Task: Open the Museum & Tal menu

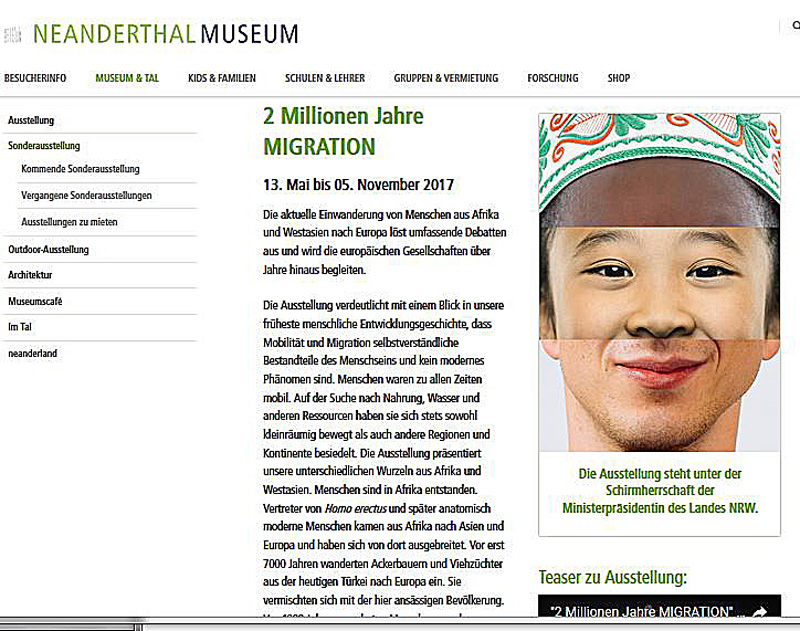Action: 127,78
